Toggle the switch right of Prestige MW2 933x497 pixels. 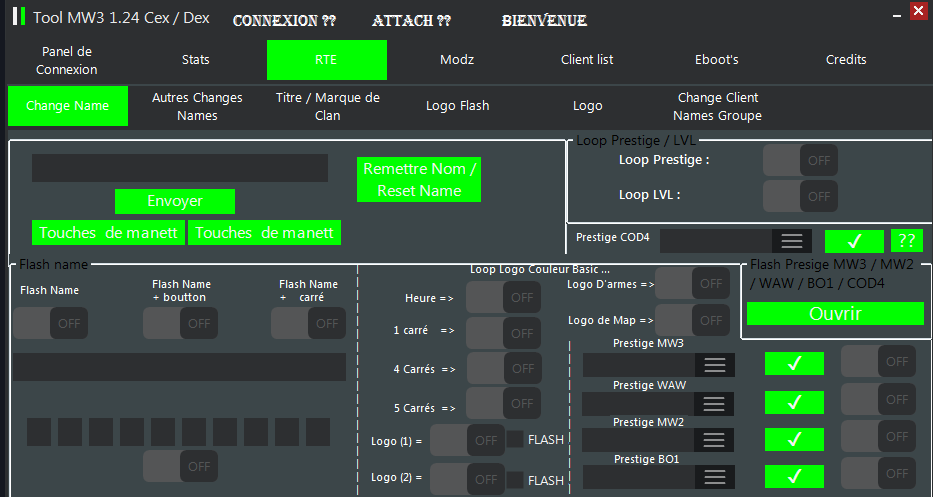click(x=878, y=436)
